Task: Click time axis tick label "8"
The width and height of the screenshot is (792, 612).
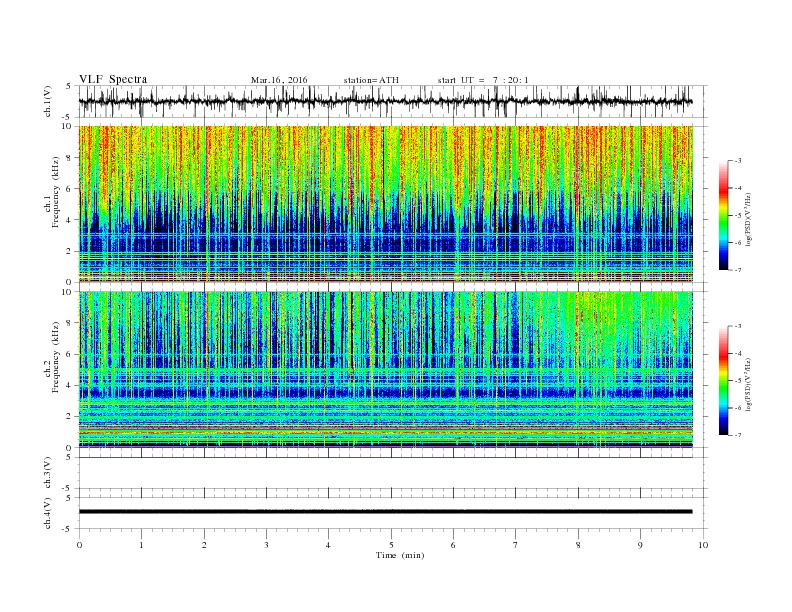Action: tap(578, 545)
